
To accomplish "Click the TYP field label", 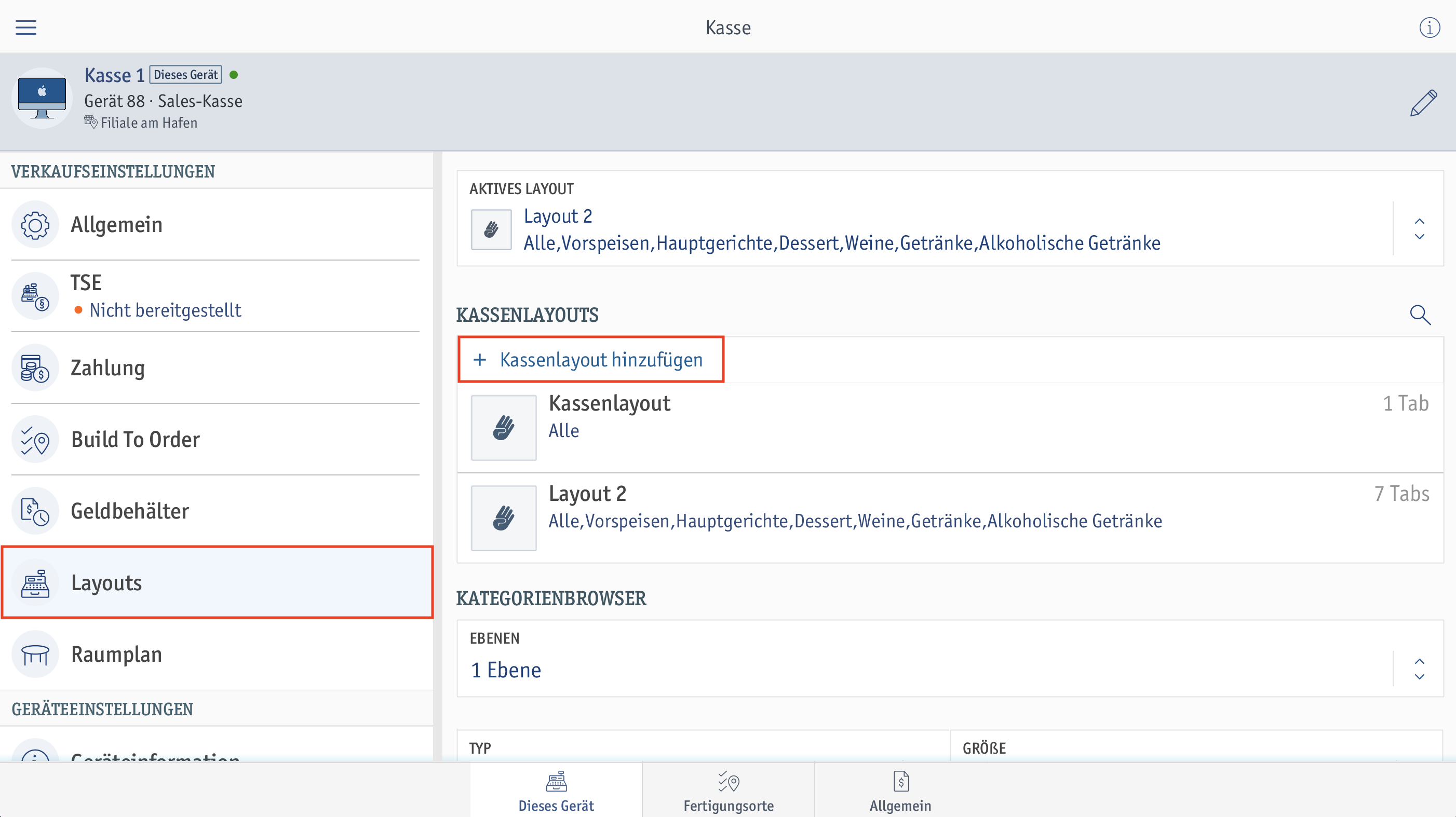I will pos(480,748).
